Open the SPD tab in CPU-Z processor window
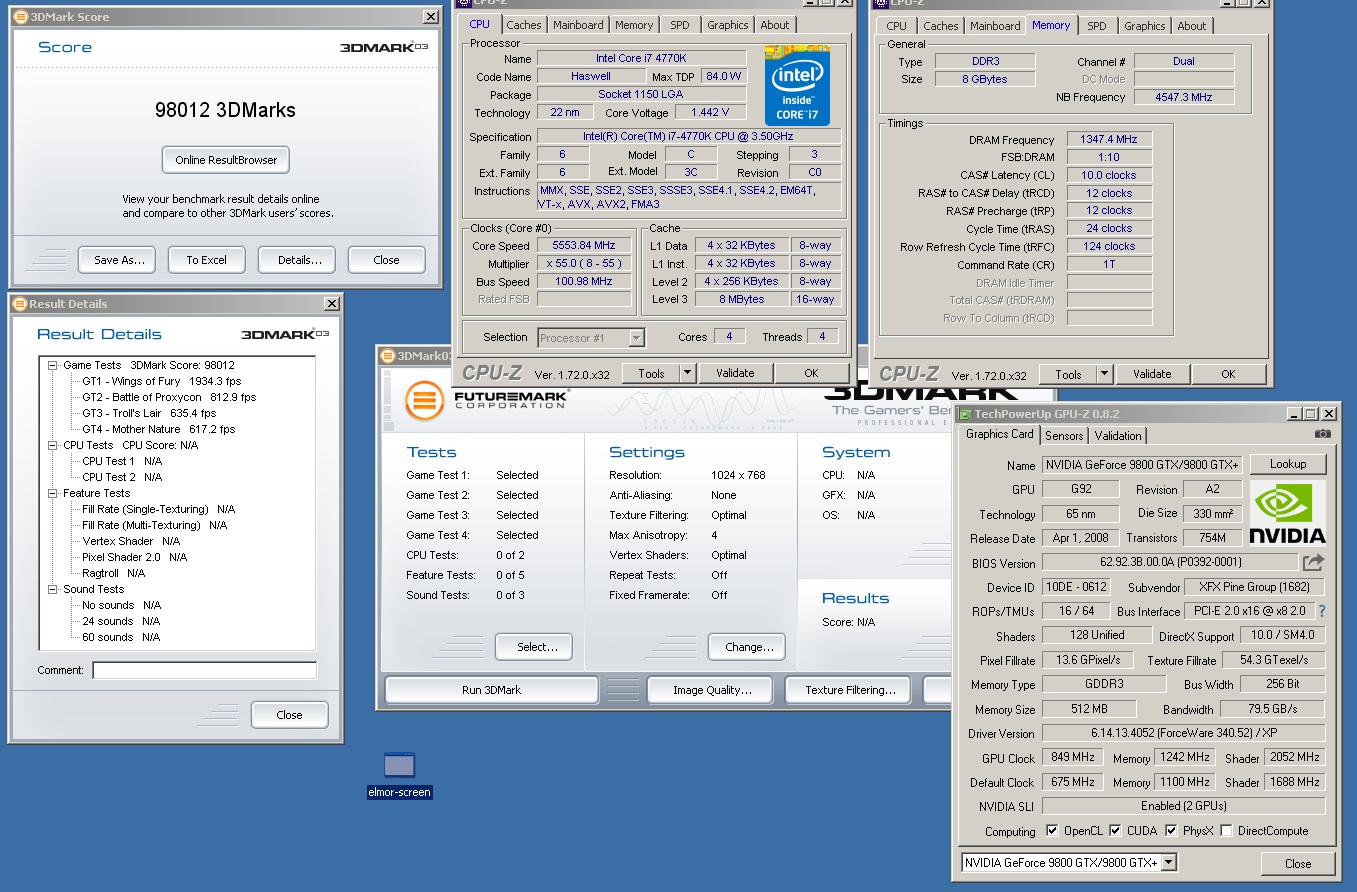Screen dimensions: 1357x892 click(679, 25)
